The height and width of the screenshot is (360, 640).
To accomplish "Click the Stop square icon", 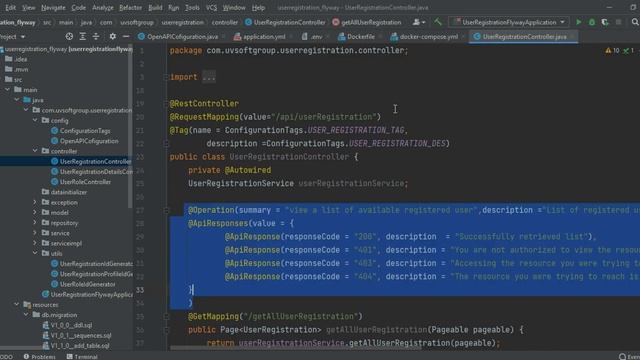I will pos(618,22).
